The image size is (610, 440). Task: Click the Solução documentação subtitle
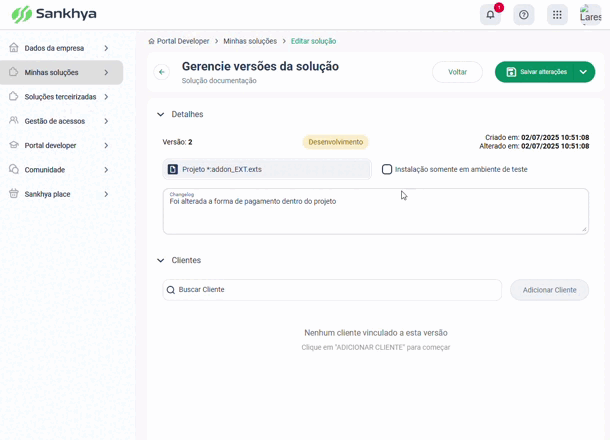click(219, 81)
